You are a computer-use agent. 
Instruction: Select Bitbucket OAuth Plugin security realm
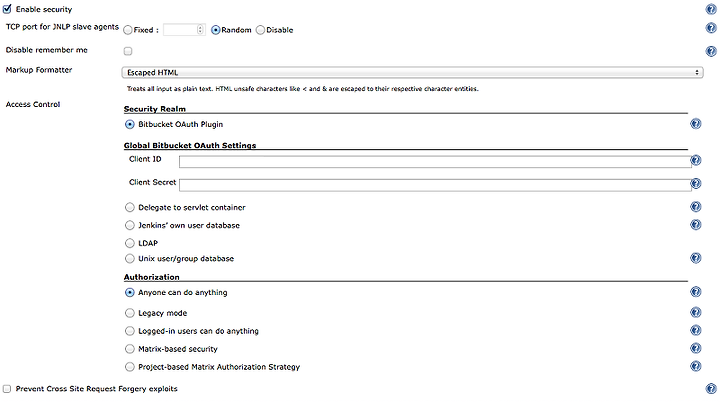pyautogui.click(x=129, y=125)
